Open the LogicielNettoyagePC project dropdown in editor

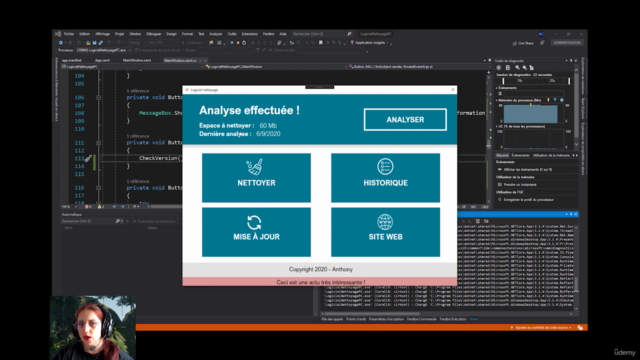point(132,67)
